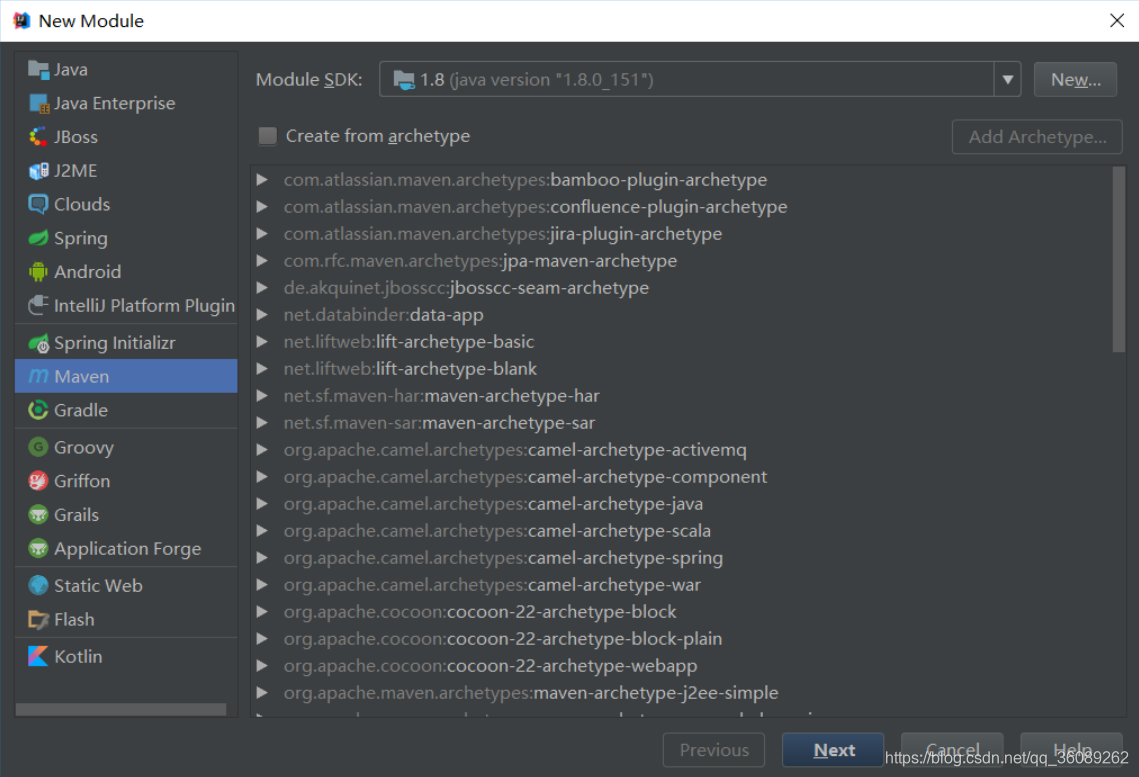Expand maven-archetype-sar node

[262, 423]
